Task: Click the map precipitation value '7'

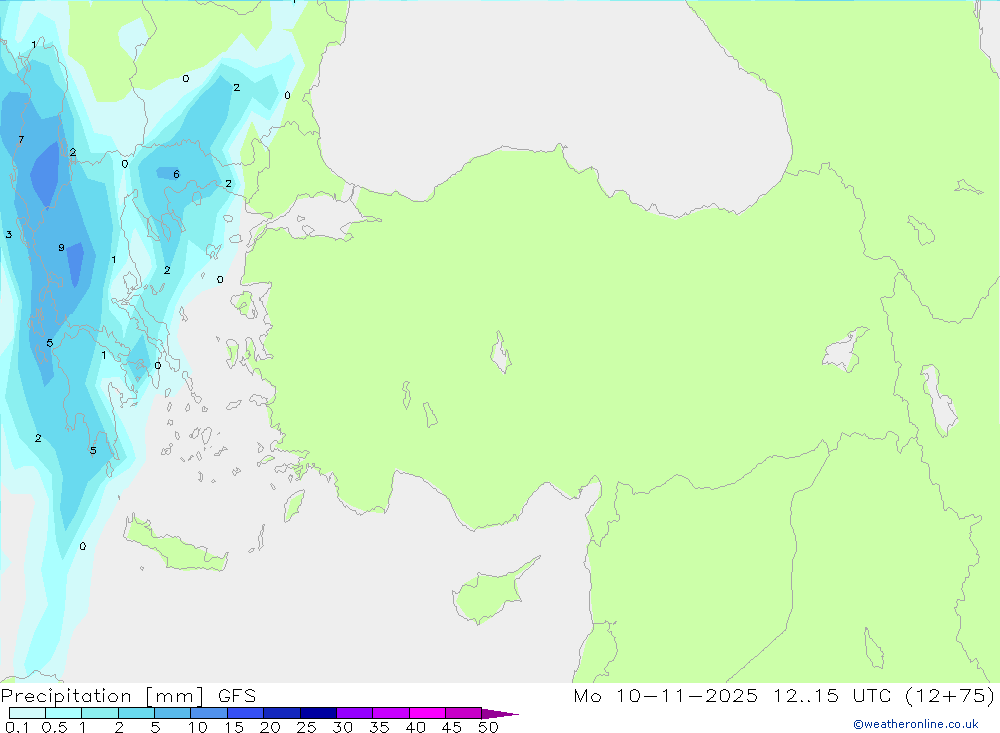Action: 21,140
